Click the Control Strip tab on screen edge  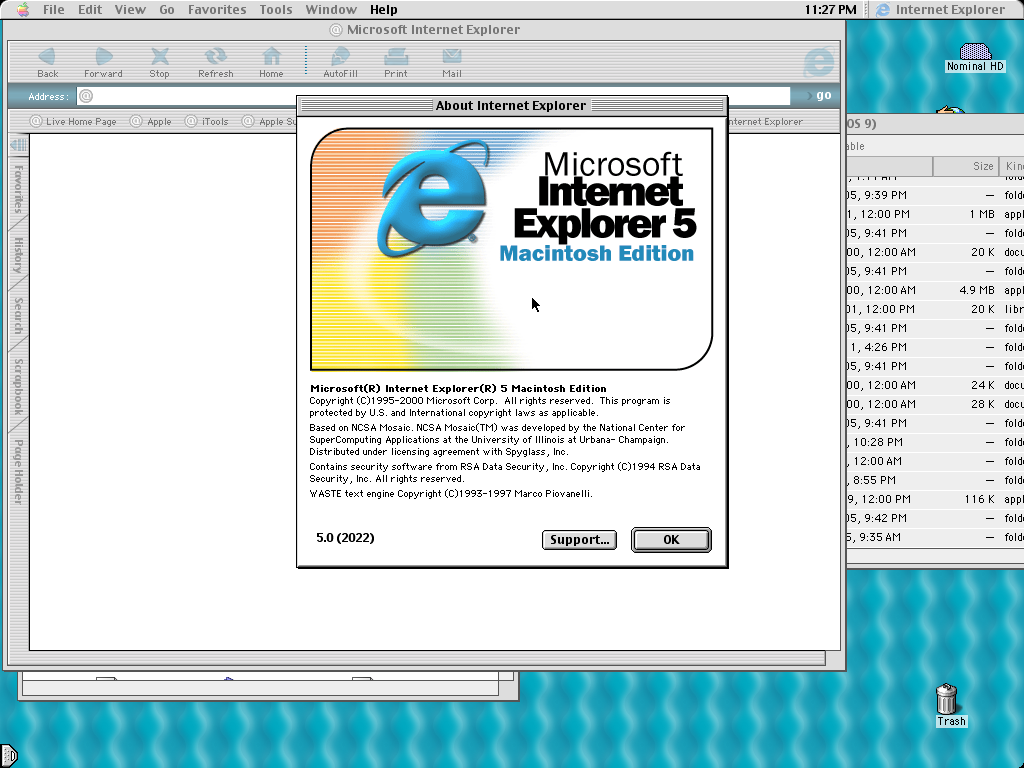coord(8,756)
